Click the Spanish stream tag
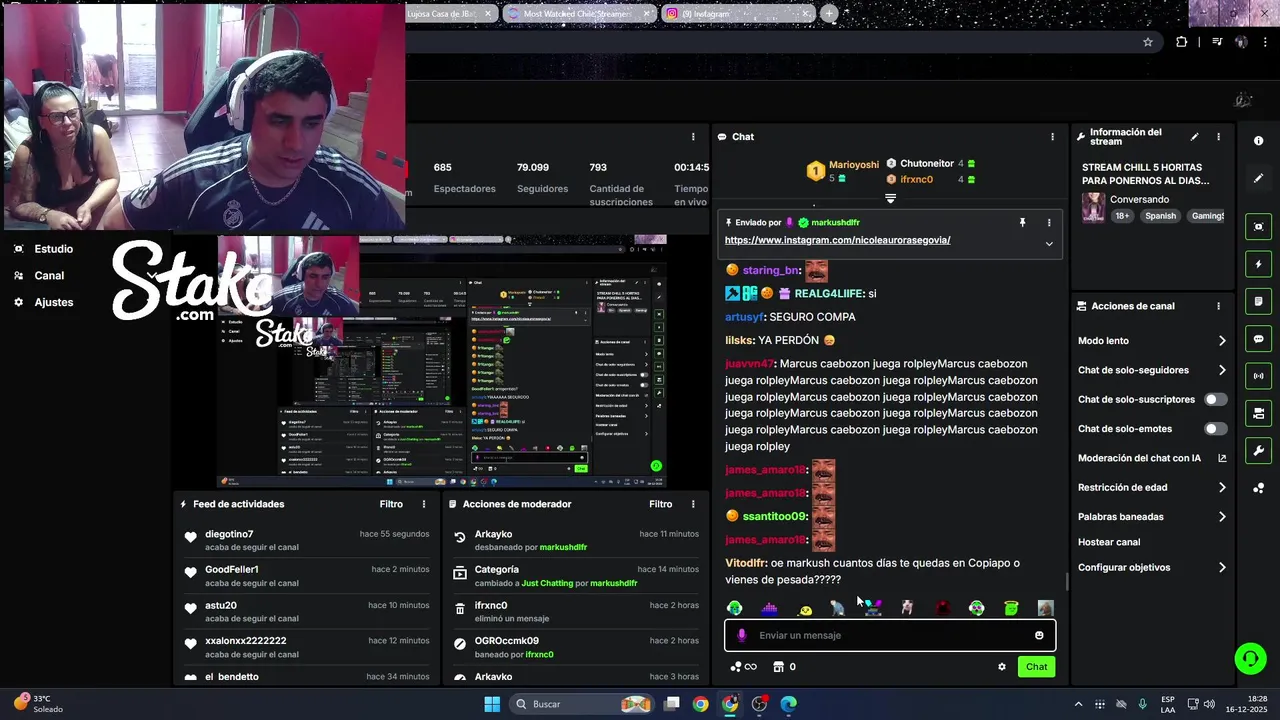 point(1161,216)
